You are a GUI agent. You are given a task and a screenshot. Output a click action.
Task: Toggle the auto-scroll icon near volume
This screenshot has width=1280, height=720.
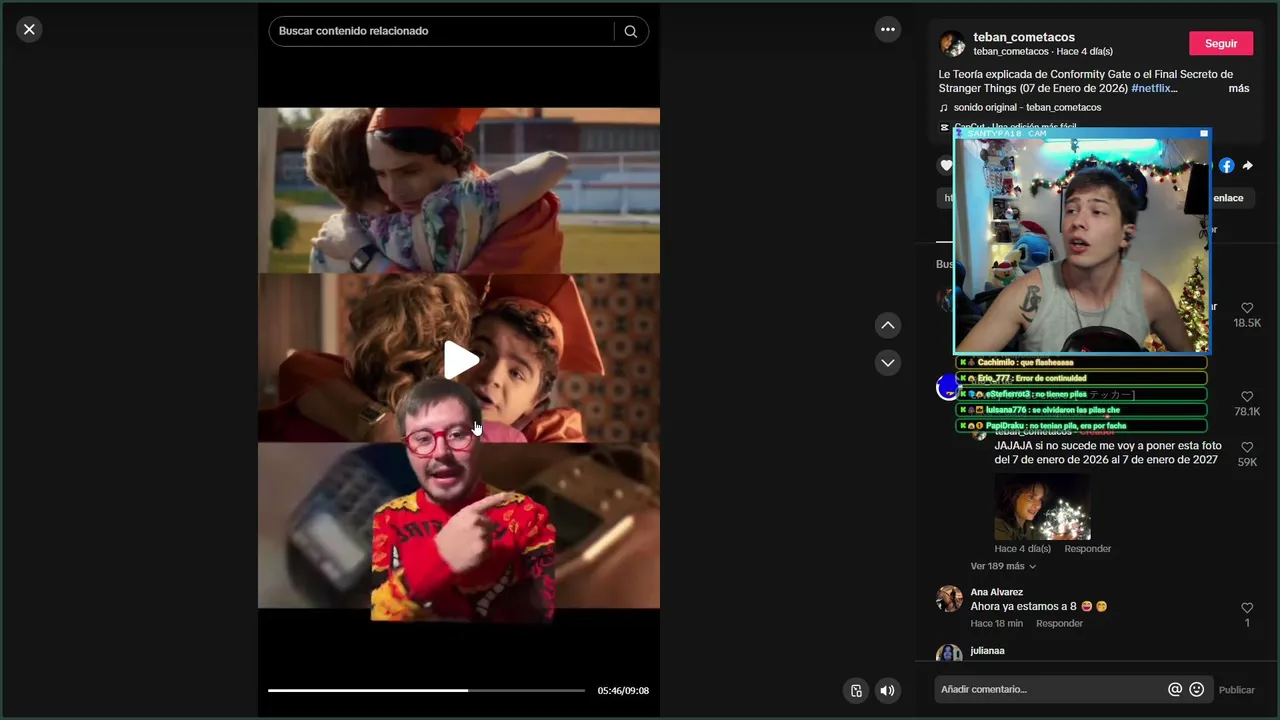point(856,690)
